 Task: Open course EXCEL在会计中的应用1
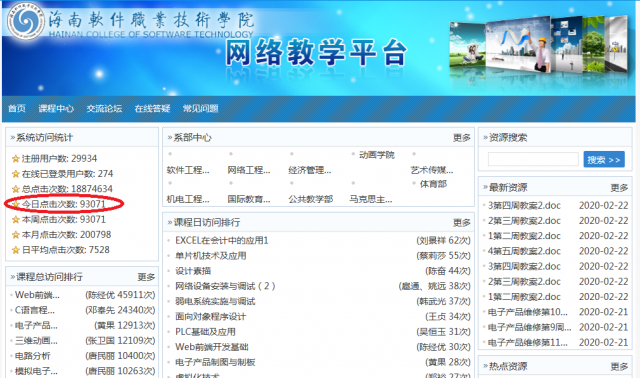222,241
